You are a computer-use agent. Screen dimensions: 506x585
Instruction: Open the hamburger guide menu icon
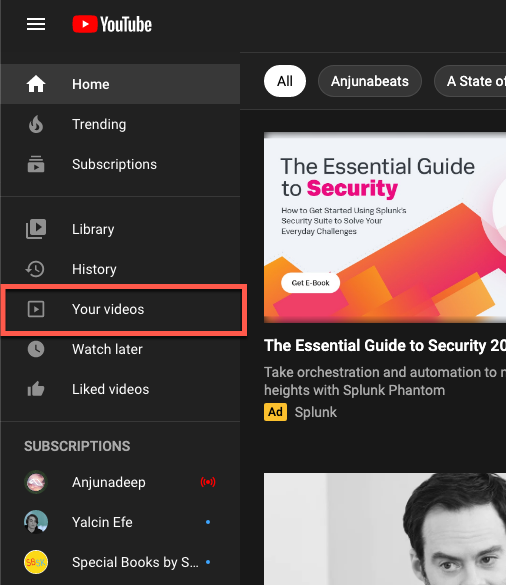tap(36, 25)
